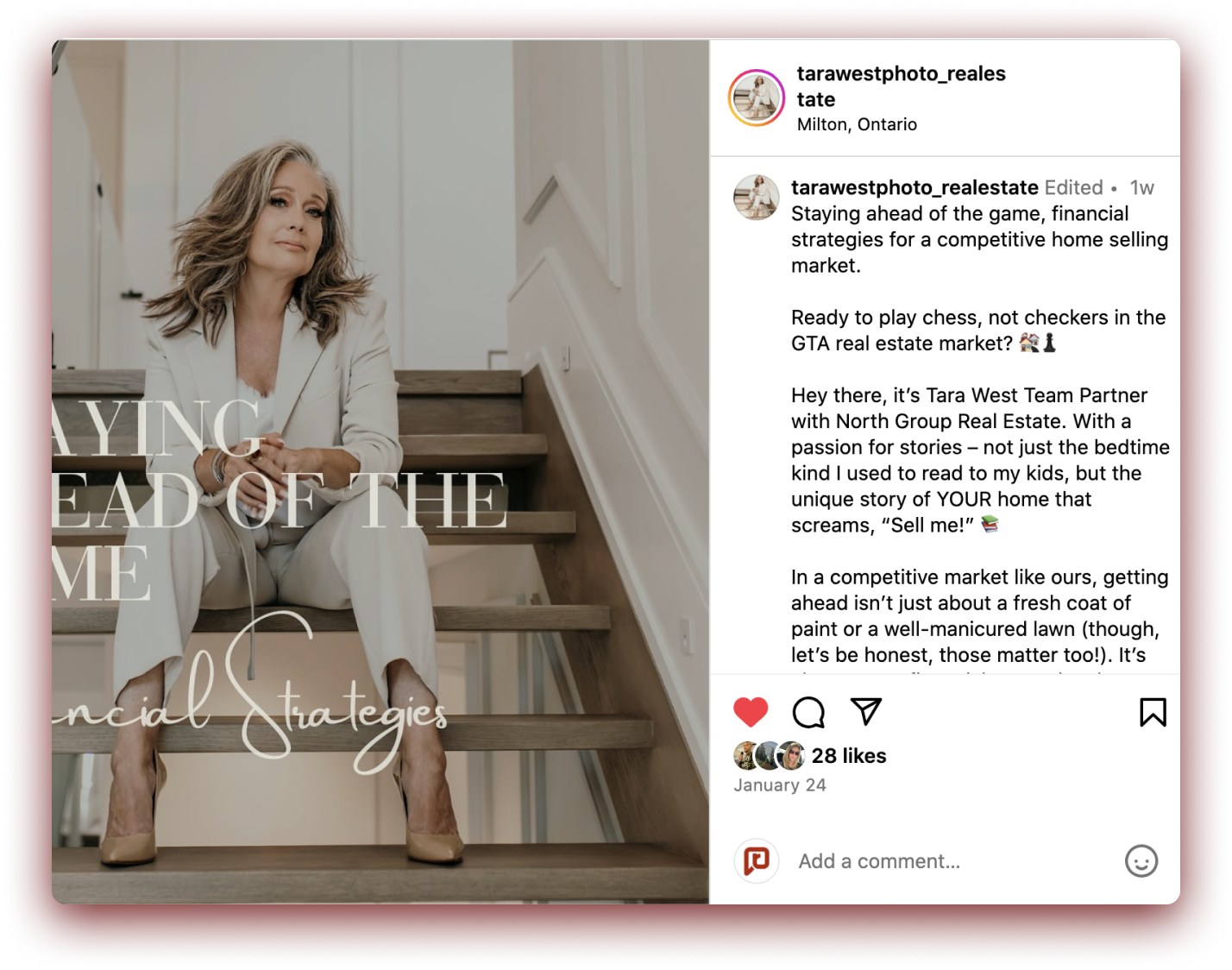Image resolution: width=1232 pixels, height=970 pixels.
Task: Open comments with speech bubble icon
Action: 808,712
